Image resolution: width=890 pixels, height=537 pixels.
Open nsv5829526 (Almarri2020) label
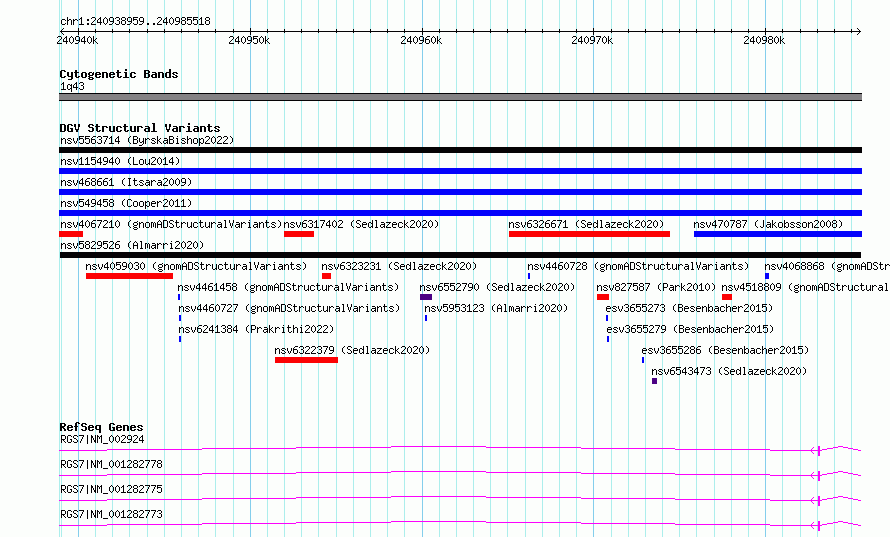(132, 245)
